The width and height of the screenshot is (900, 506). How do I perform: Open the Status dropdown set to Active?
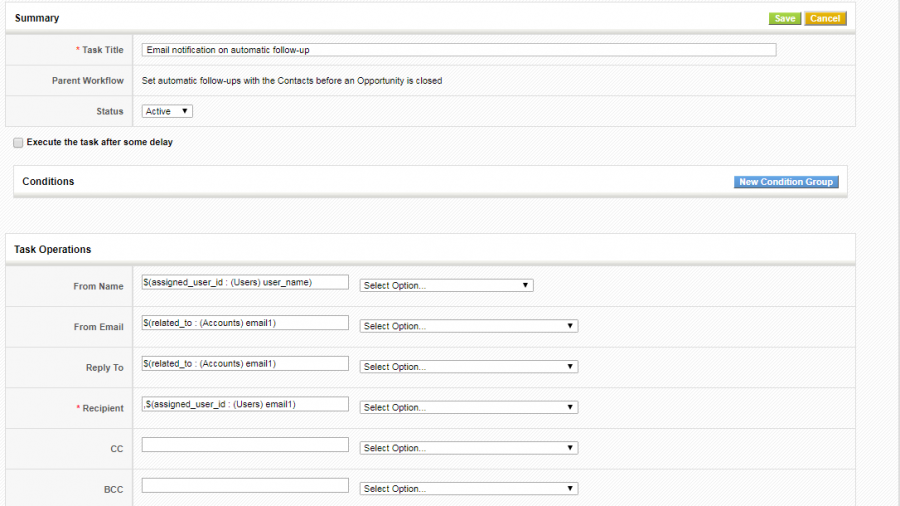(x=167, y=111)
